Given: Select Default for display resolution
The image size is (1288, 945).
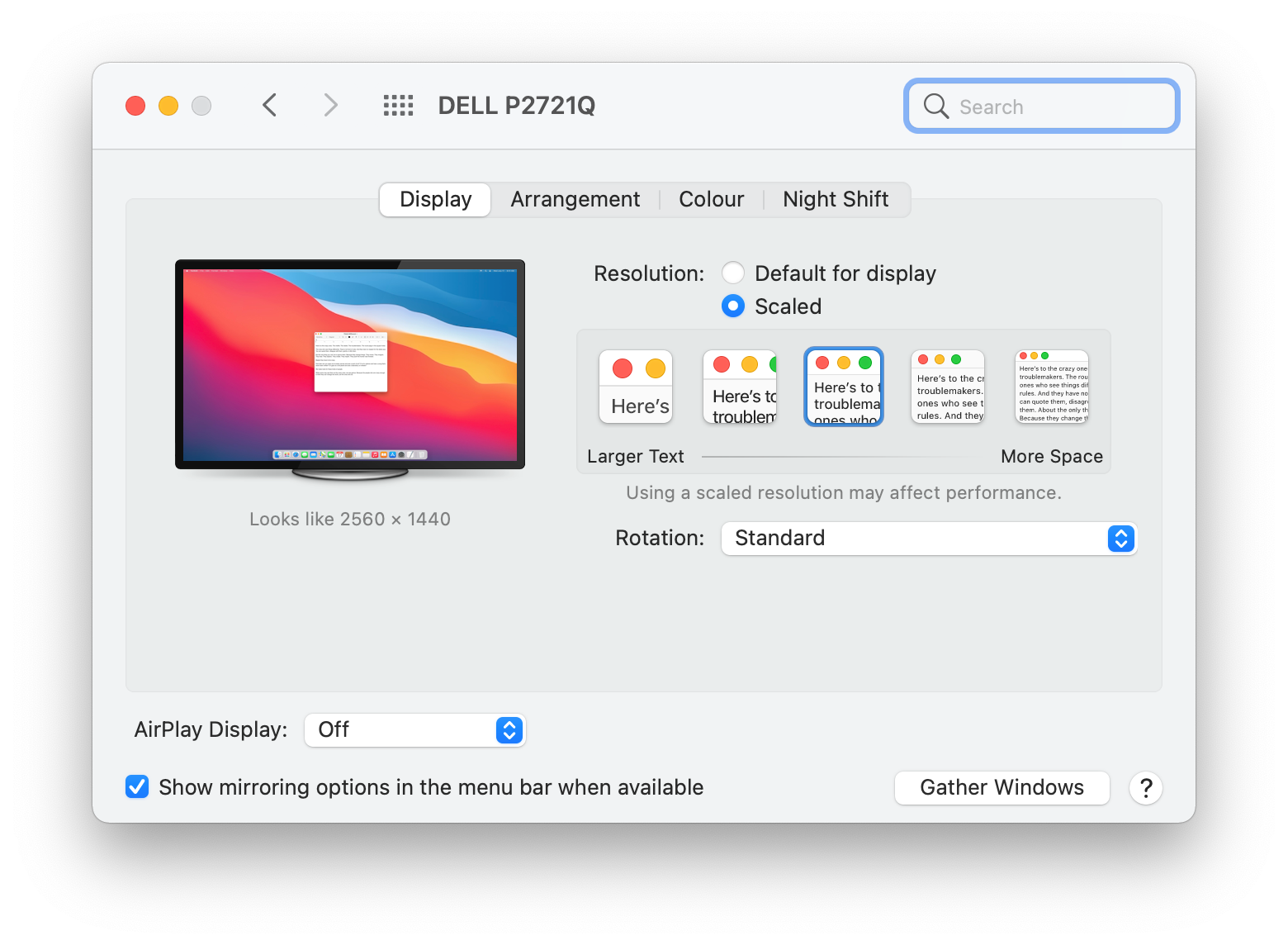Looking at the screenshot, I should point(732,273).
